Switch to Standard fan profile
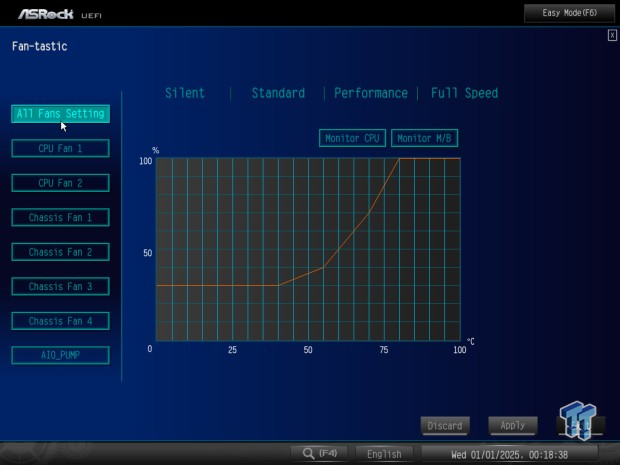Viewport: 620px width, 465px height. point(278,93)
